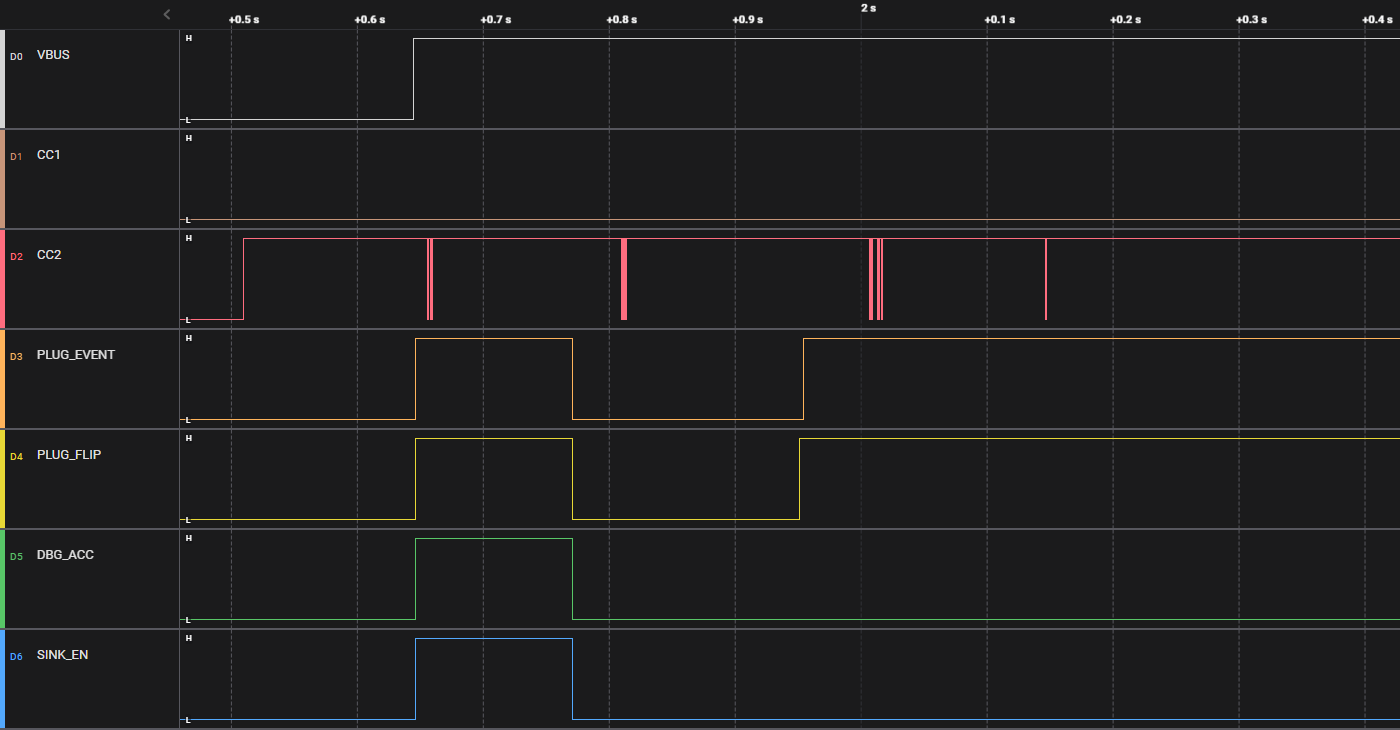Click the SINK_EN channel label
This screenshot has height=730, width=1400.
pos(60,655)
